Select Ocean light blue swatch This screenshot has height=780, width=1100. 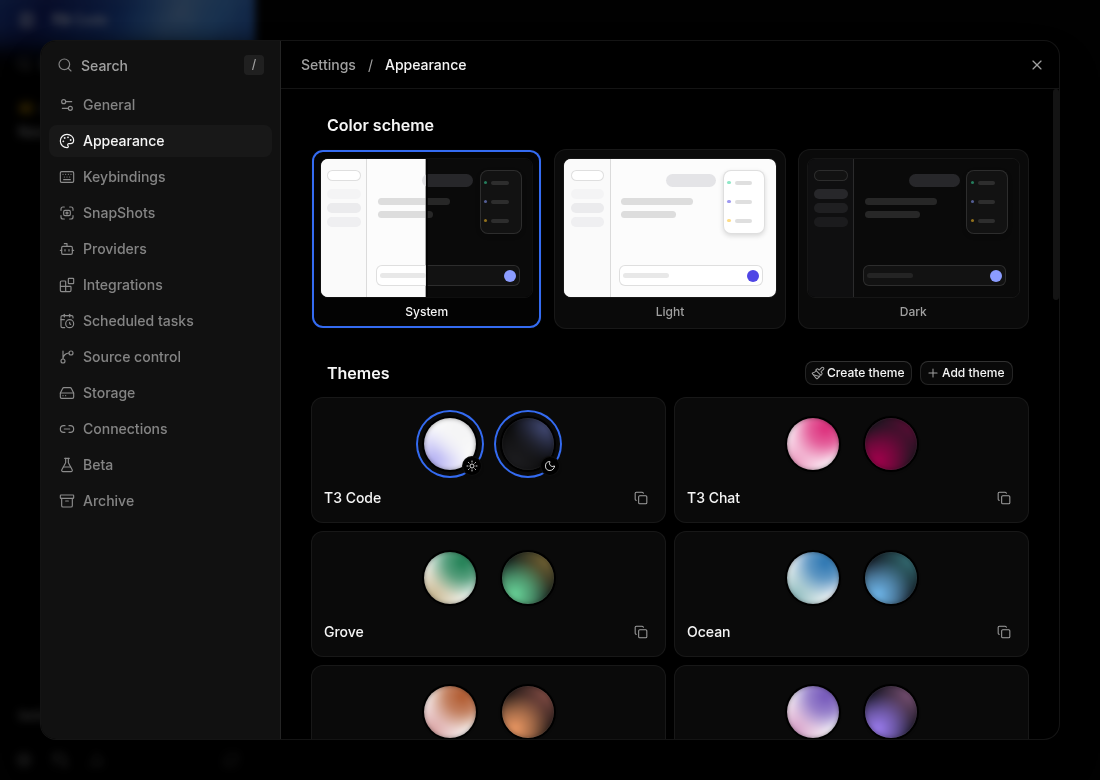coord(813,578)
